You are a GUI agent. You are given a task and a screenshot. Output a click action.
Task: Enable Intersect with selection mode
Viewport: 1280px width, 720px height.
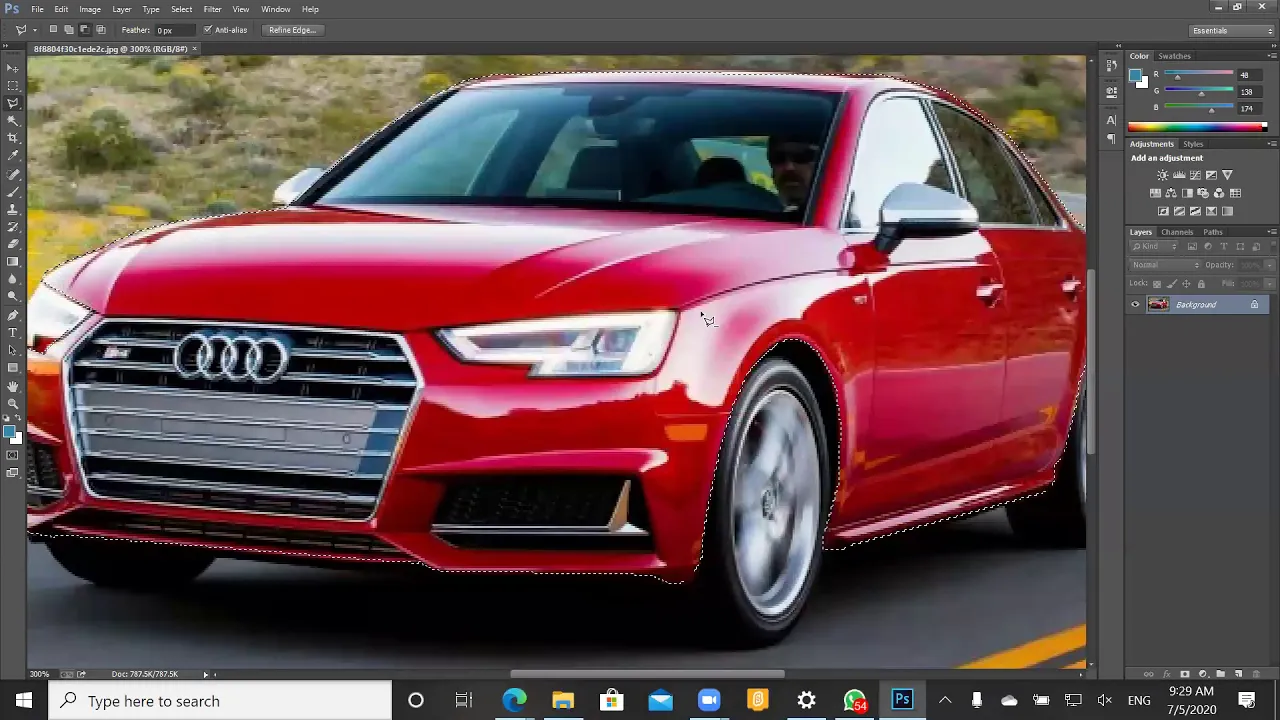[x=100, y=30]
